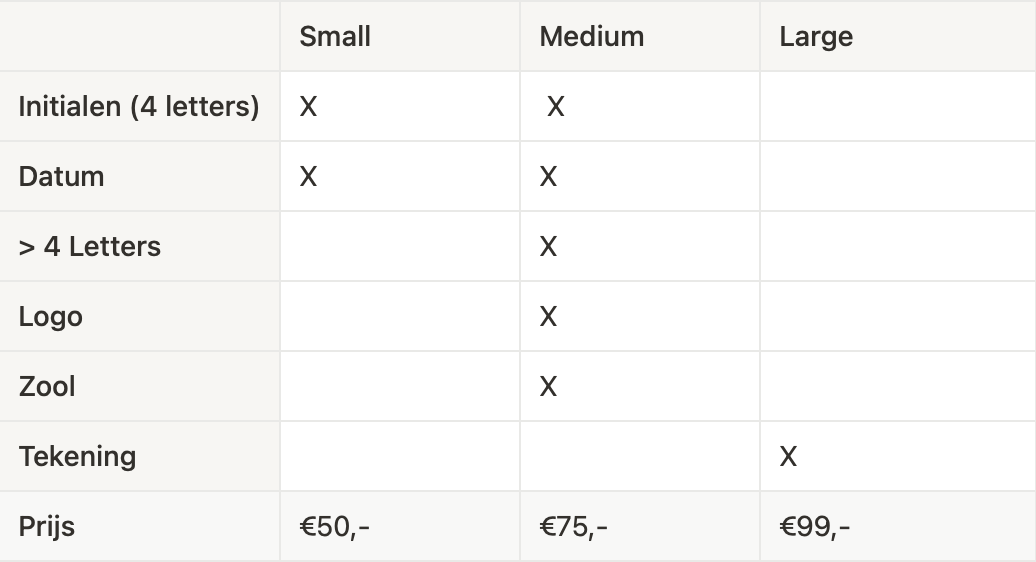Viewport: 1036px width, 562px height.
Task: Select the X in Medium Zool cell
Action: 548,387
